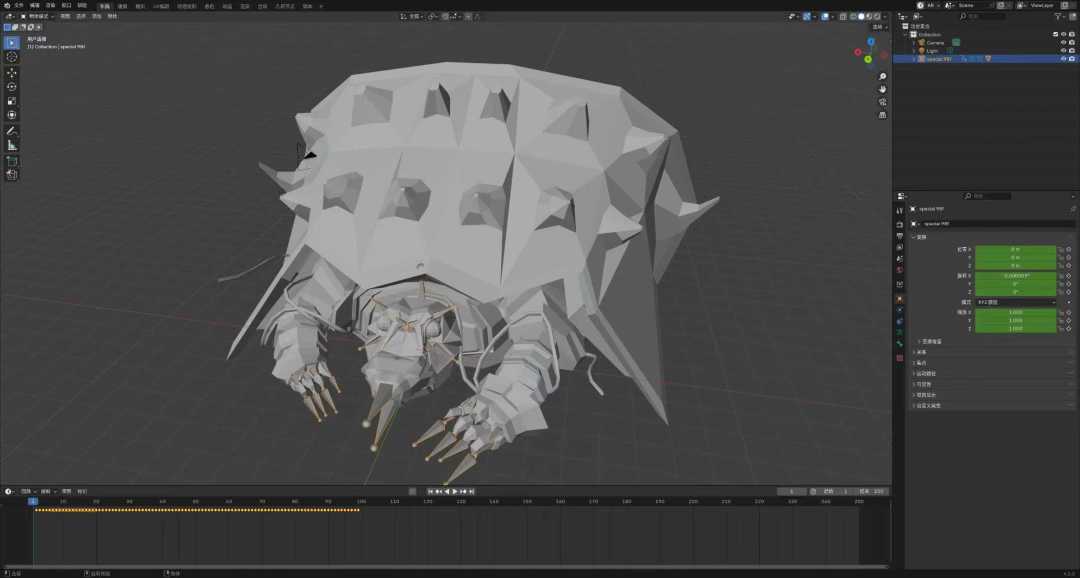Expand the Custom Properties panel
The width and height of the screenshot is (1080, 578).
click(x=927, y=406)
